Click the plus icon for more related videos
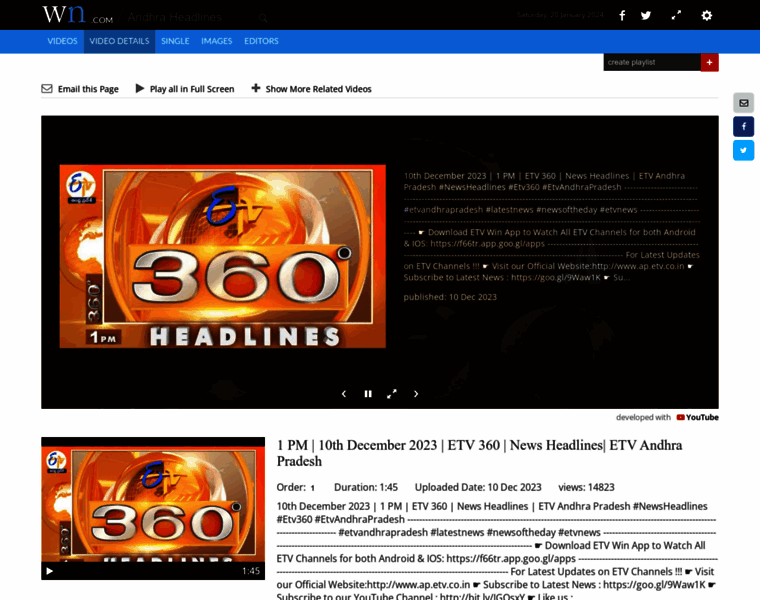This screenshot has width=760, height=600. [255, 88]
